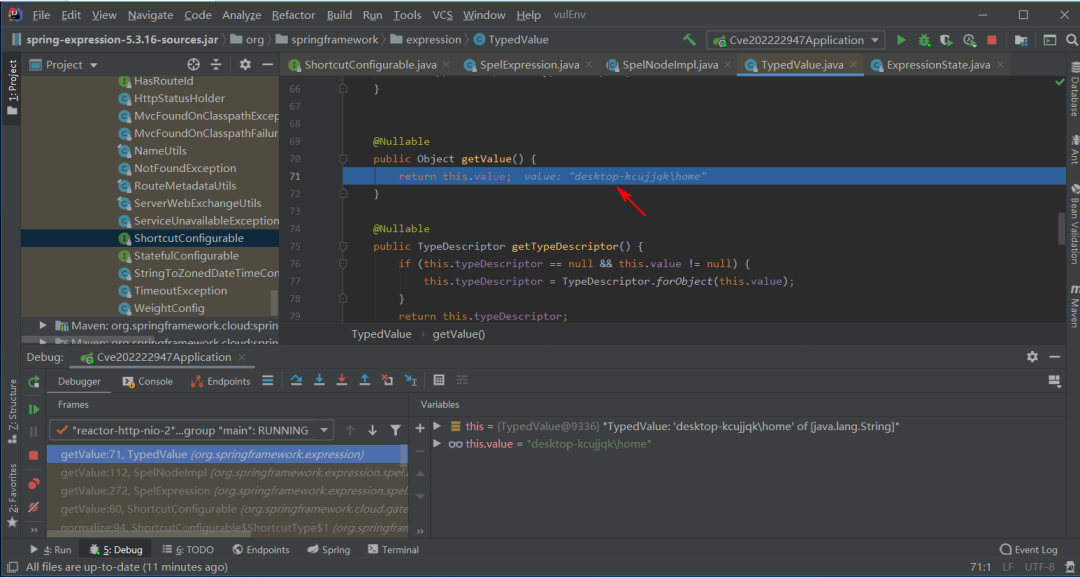Switch to the ExpressionState.java tab
Viewport: 1080px width, 577px height.
938,65
